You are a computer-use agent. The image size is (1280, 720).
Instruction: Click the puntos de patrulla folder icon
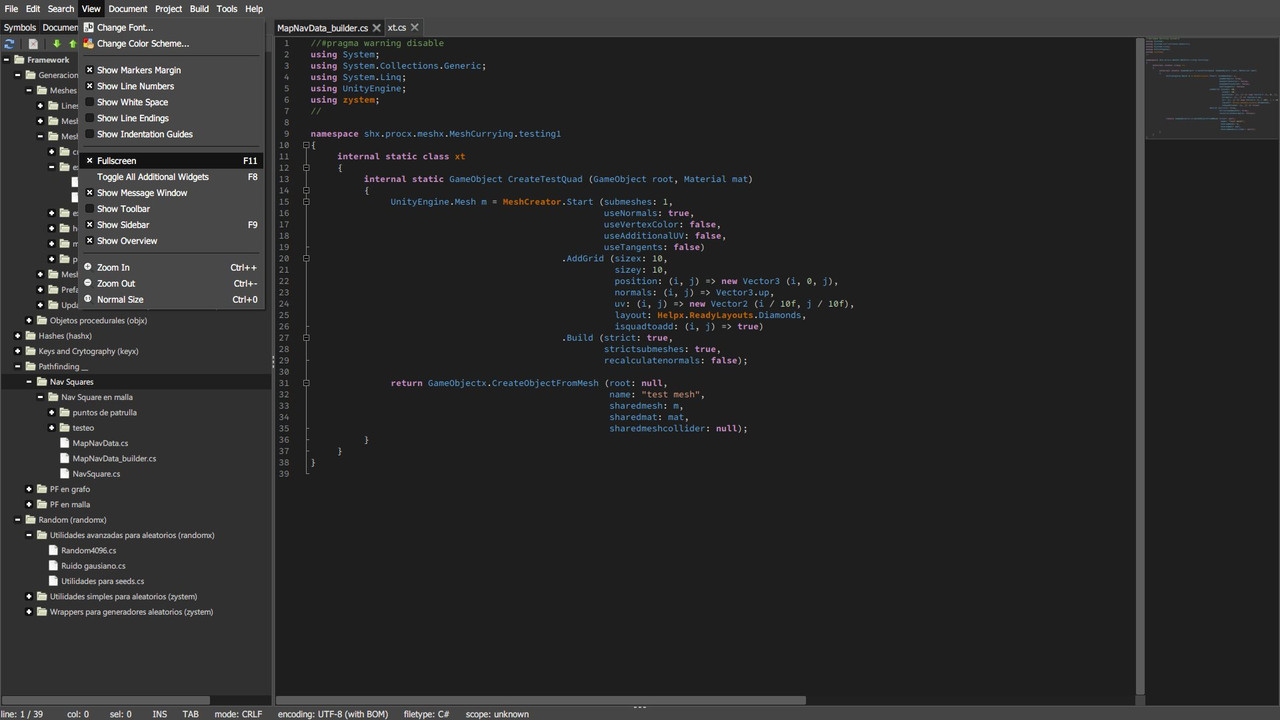(65, 412)
